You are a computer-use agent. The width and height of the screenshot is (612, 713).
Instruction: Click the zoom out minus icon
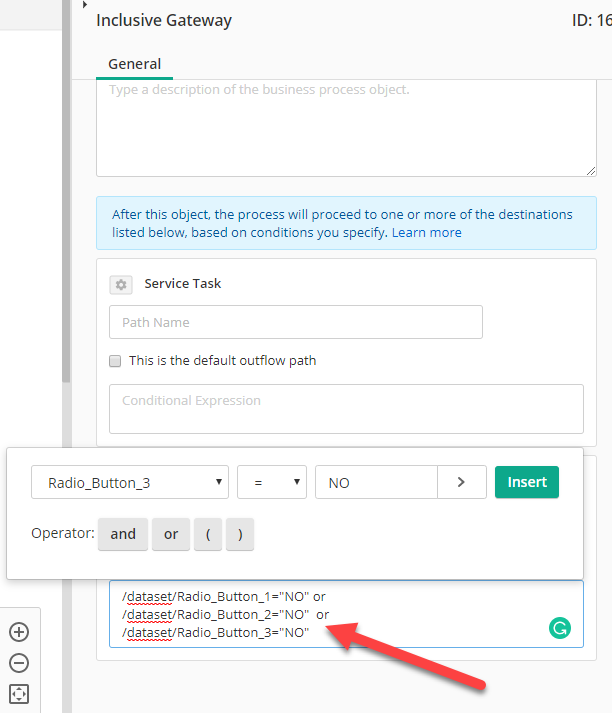point(19,663)
